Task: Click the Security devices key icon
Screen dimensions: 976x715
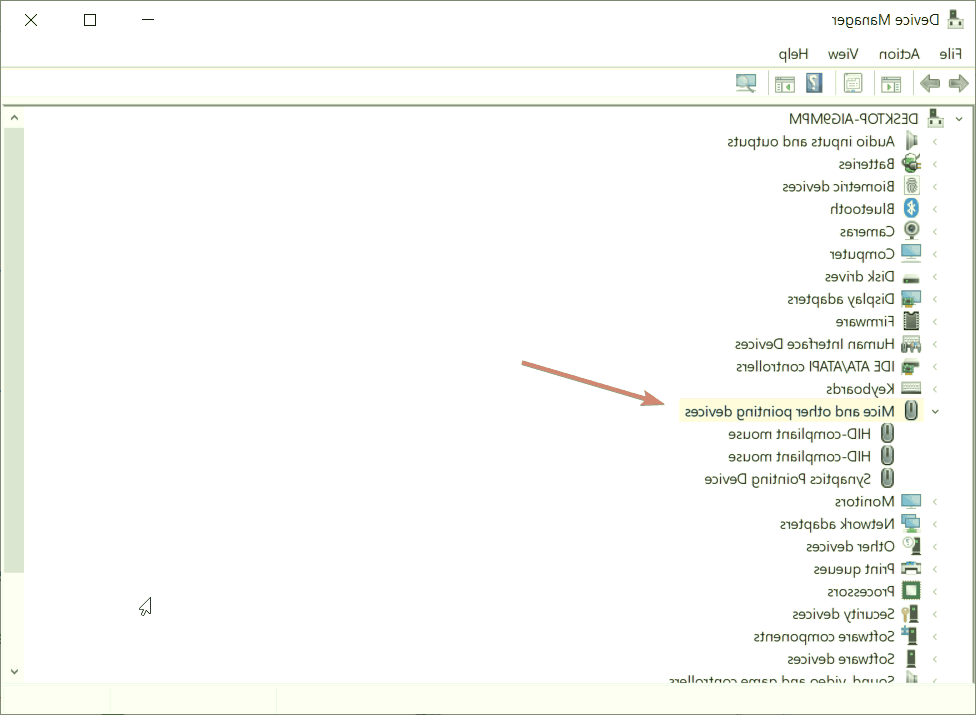Action: (x=911, y=613)
